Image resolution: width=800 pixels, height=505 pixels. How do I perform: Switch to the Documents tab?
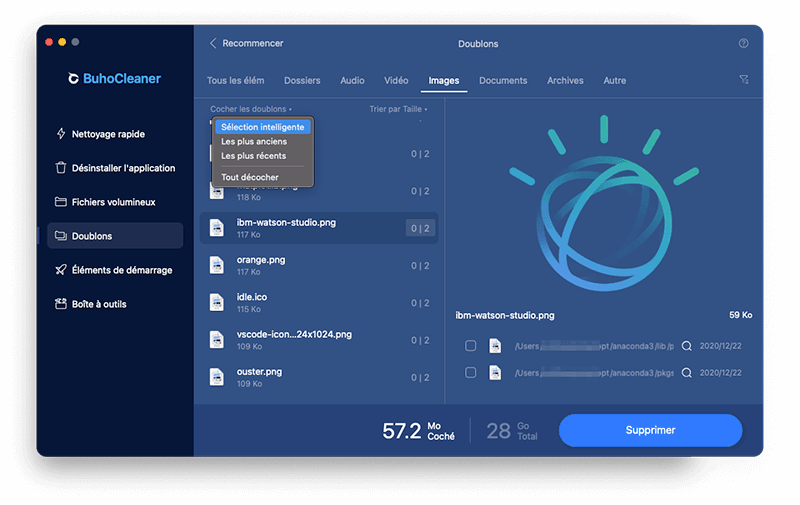click(x=503, y=81)
